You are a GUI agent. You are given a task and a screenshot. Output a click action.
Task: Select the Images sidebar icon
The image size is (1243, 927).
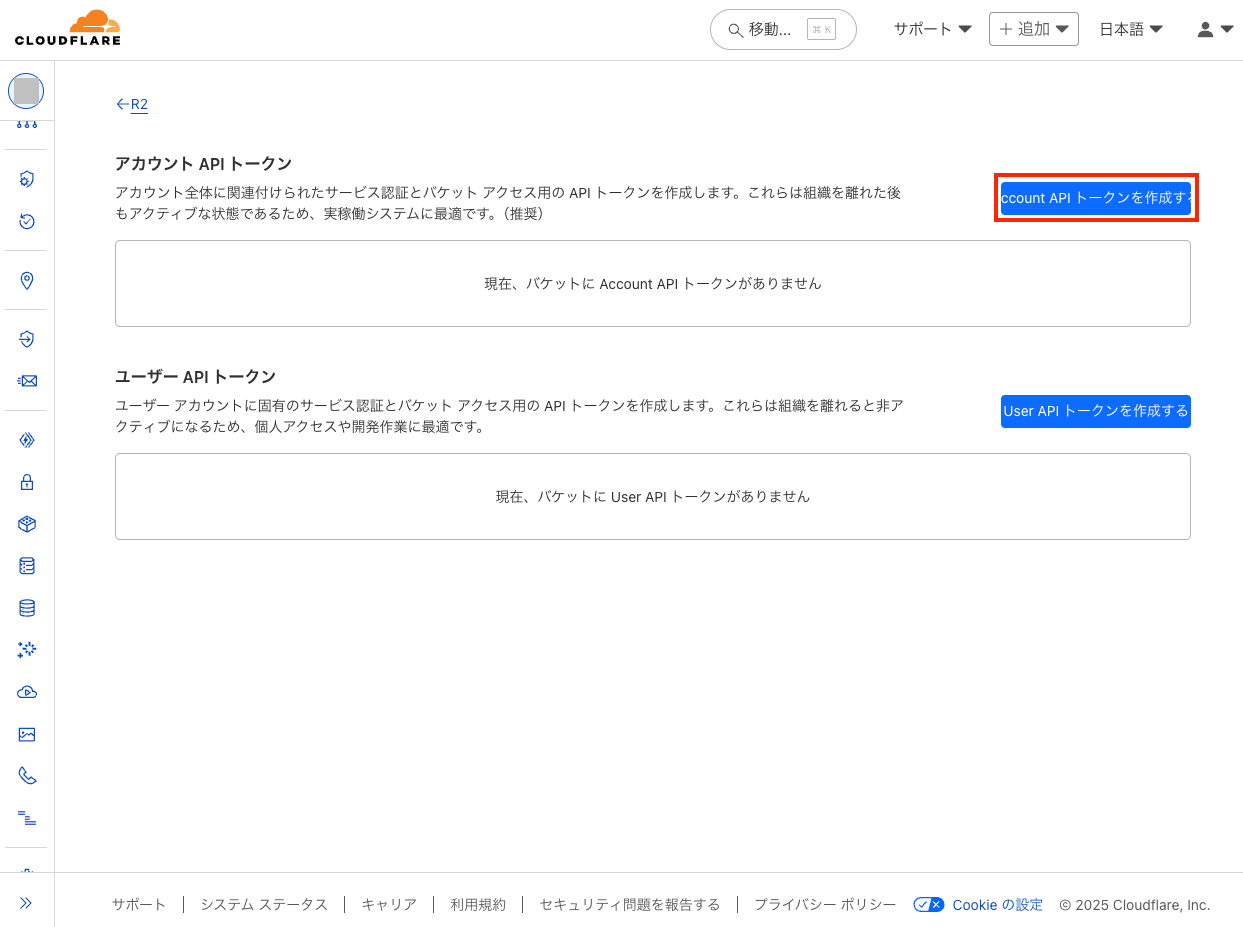(x=26, y=734)
